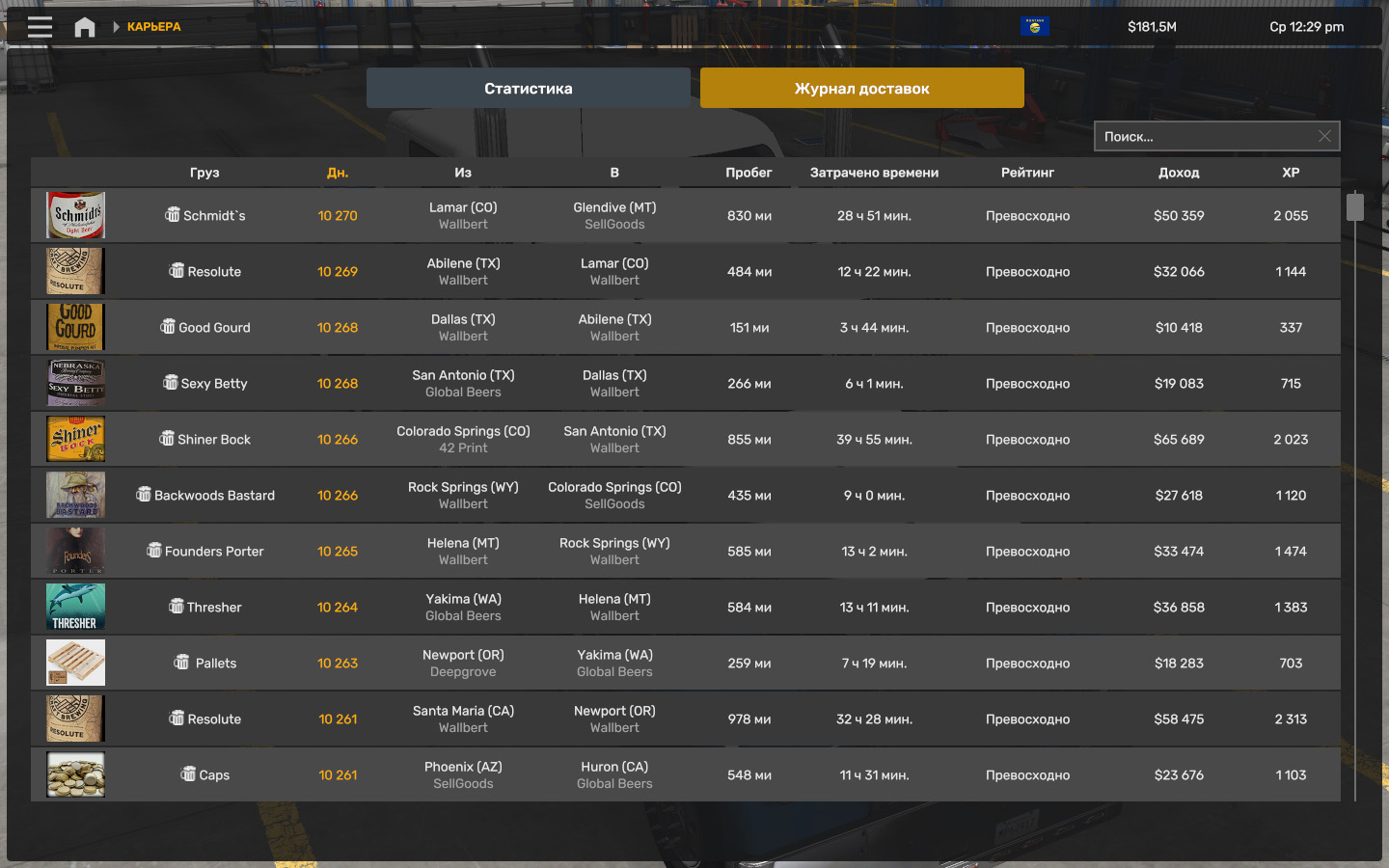Image resolution: width=1389 pixels, height=868 pixels.
Task: Click the Schmidt's cargo beer mug icon
Action: coord(172,215)
